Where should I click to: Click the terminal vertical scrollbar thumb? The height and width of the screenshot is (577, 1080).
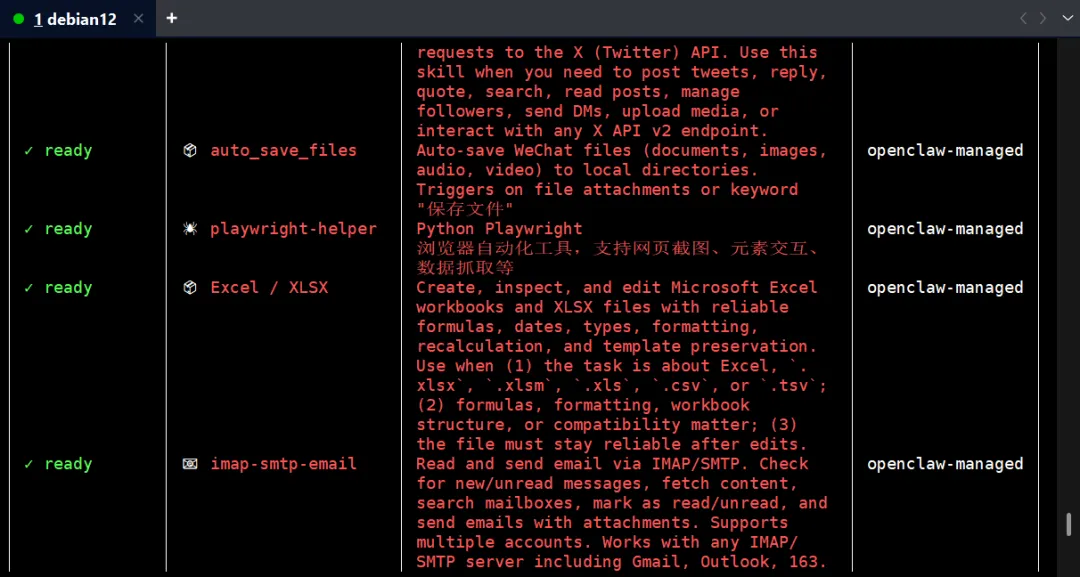tap(1068, 525)
